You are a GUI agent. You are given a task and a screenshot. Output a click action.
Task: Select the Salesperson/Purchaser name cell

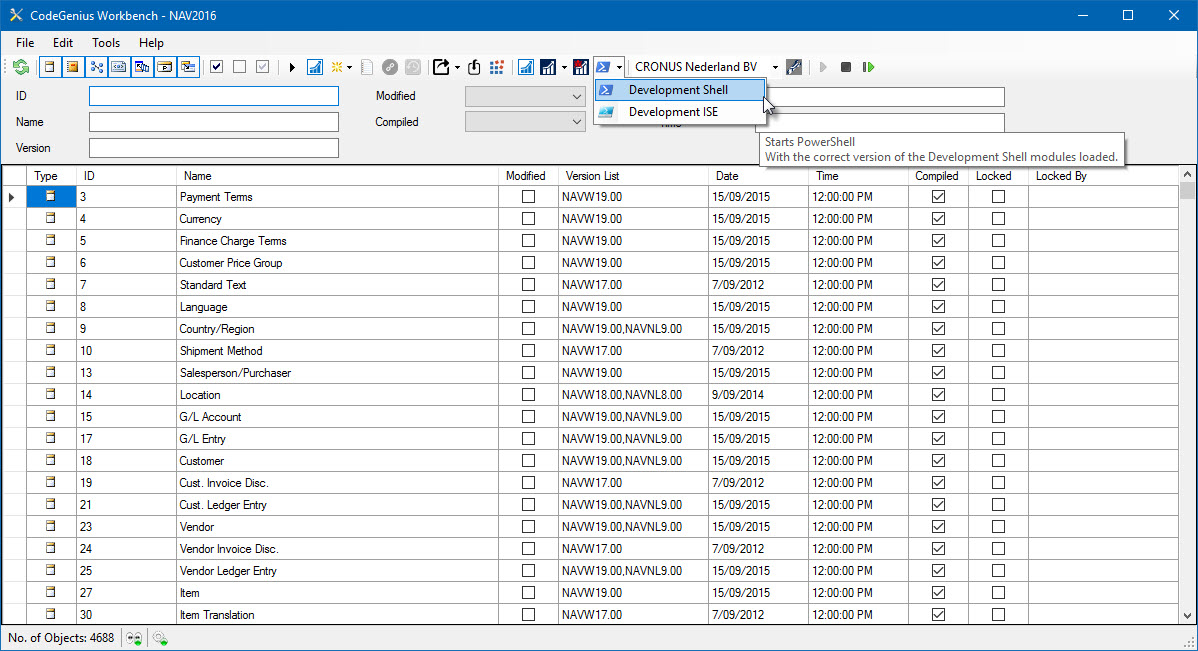337,373
